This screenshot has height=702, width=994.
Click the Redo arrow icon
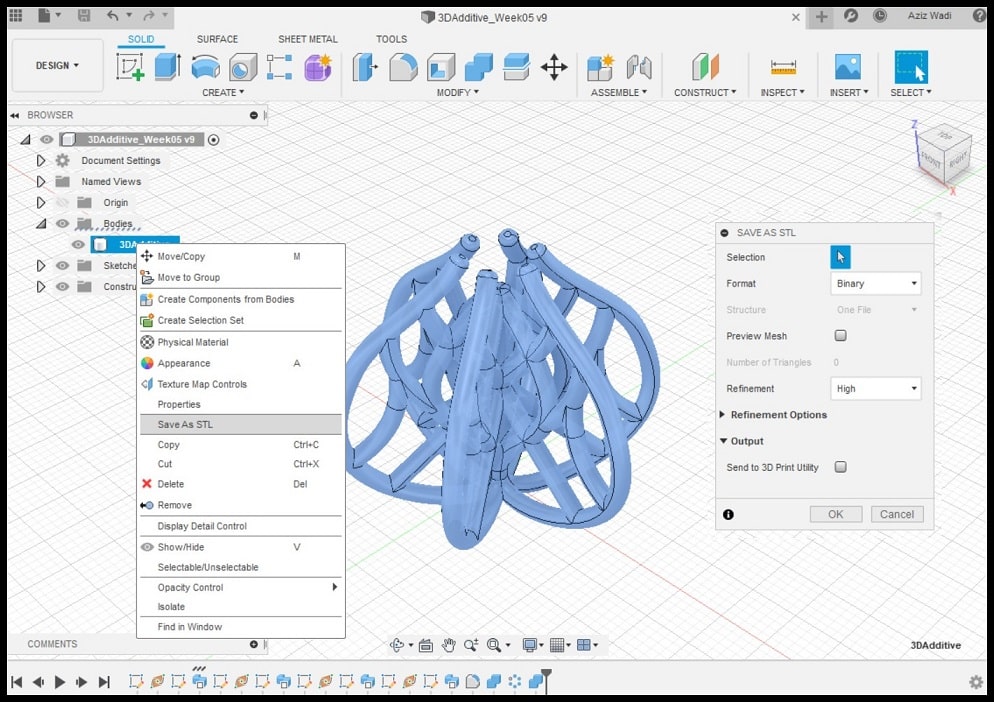click(x=148, y=16)
